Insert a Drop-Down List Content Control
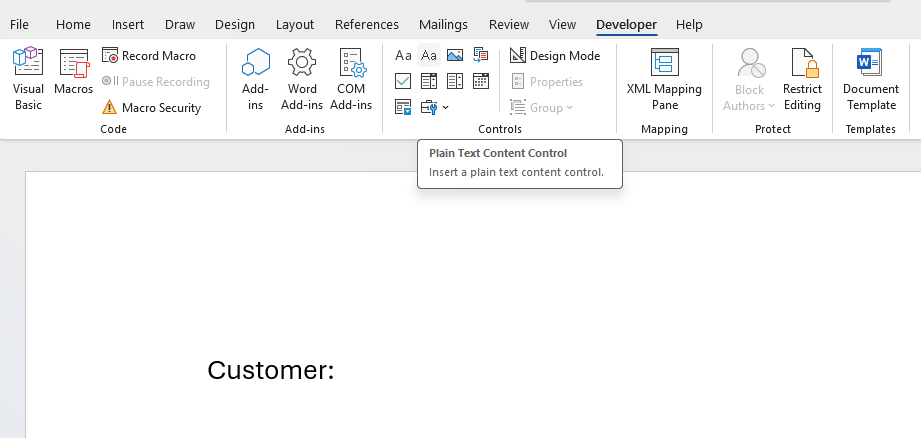Image resolution: width=921 pixels, height=438 pixels. [455, 81]
